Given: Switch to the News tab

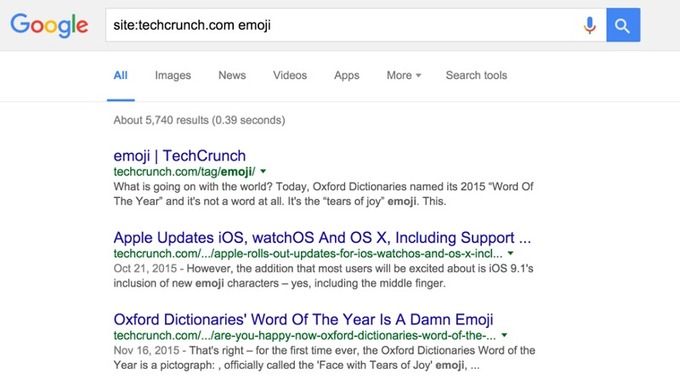Looking at the screenshot, I should tap(232, 75).
